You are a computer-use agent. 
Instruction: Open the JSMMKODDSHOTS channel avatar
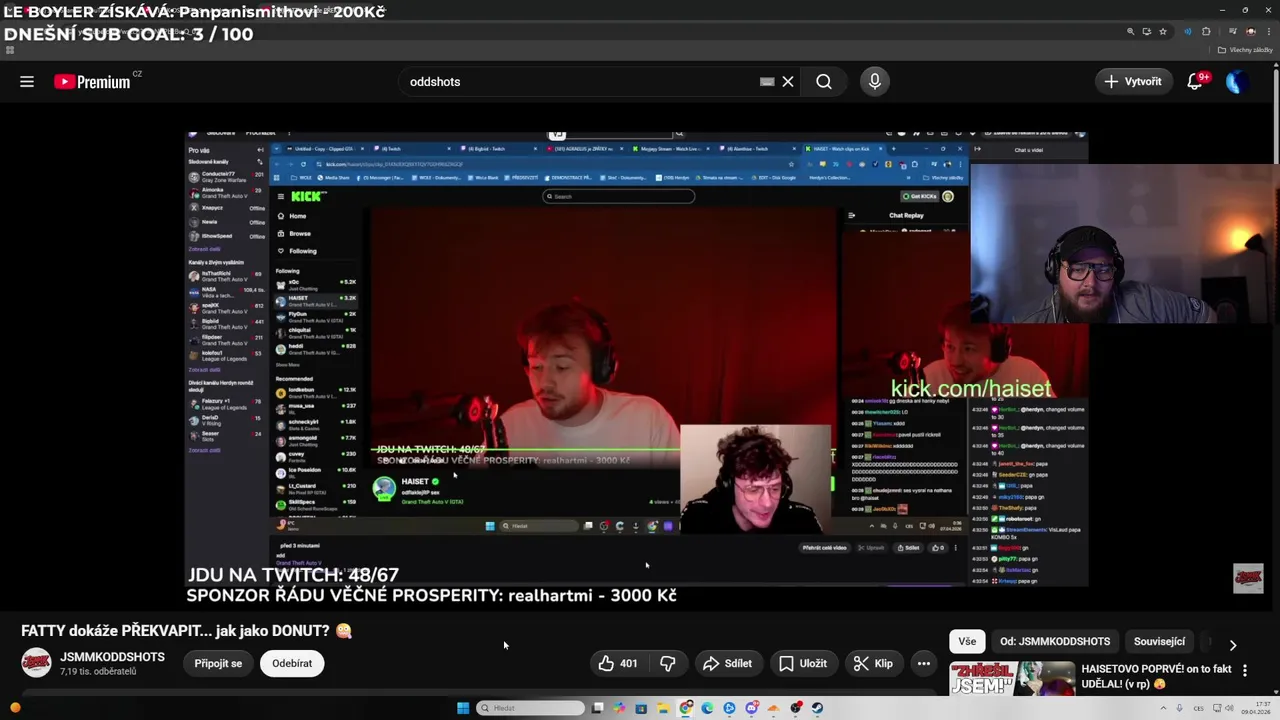point(37,663)
